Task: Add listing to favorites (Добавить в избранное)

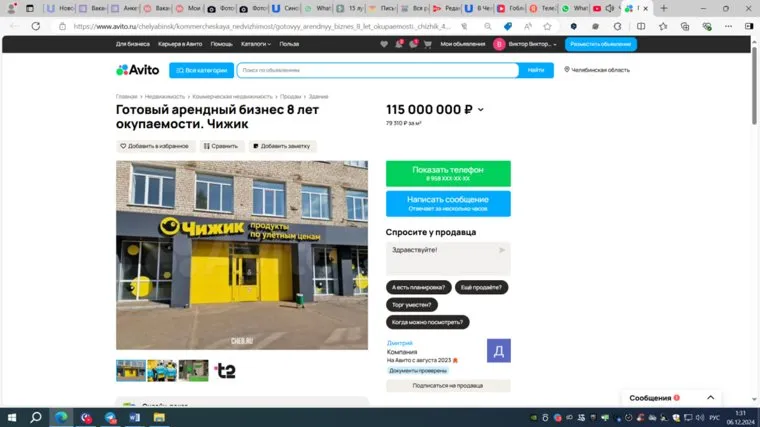Action: coord(154,146)
